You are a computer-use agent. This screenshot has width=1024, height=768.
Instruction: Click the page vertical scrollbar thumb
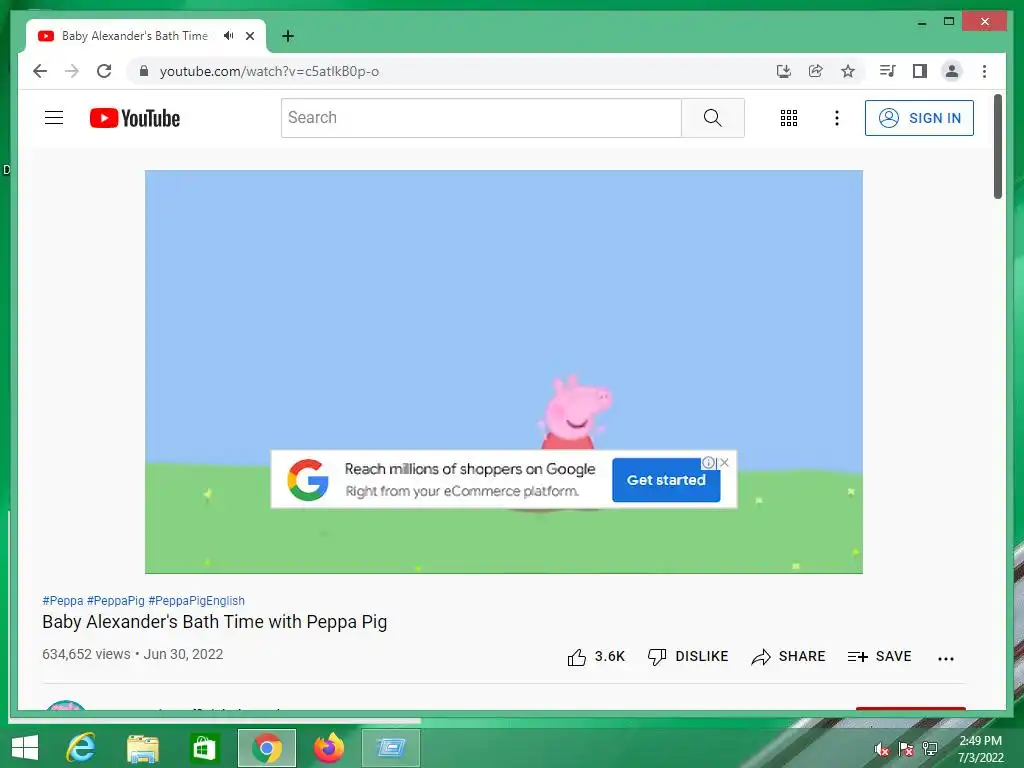pyautogui.click(x=997, y=146)
